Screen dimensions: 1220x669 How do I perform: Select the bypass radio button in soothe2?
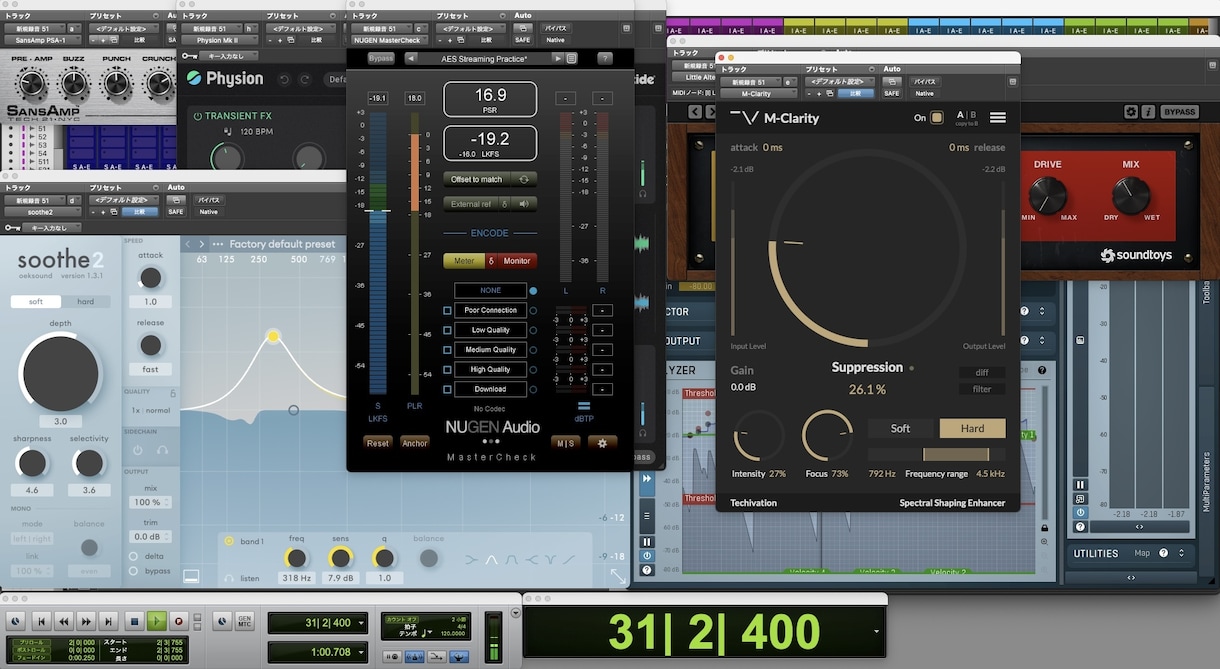134,571
